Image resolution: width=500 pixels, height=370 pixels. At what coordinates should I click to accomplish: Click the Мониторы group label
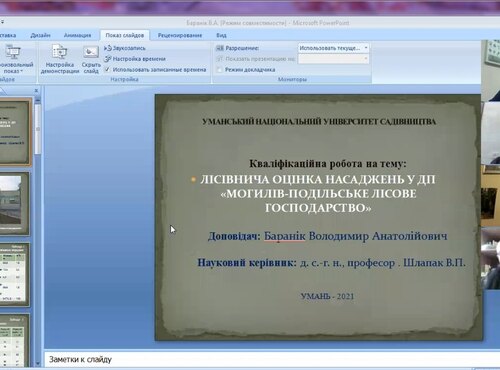click(292, 79)
